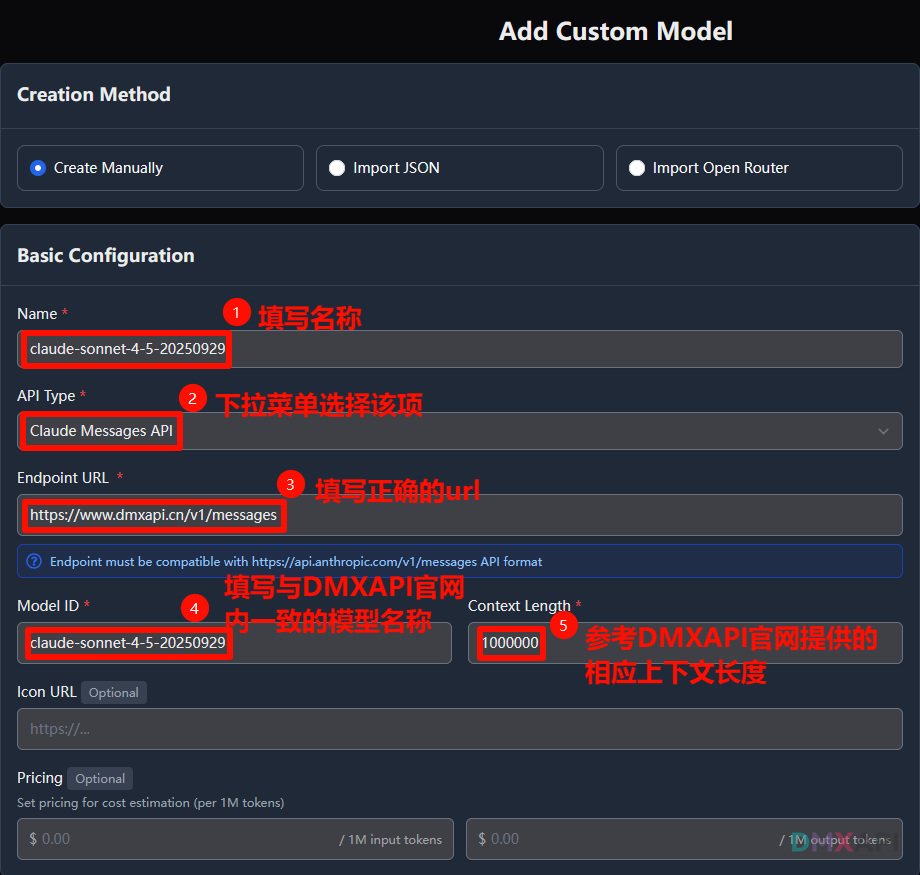Choose the Import JSON radio option

click(x=337, y=168)
